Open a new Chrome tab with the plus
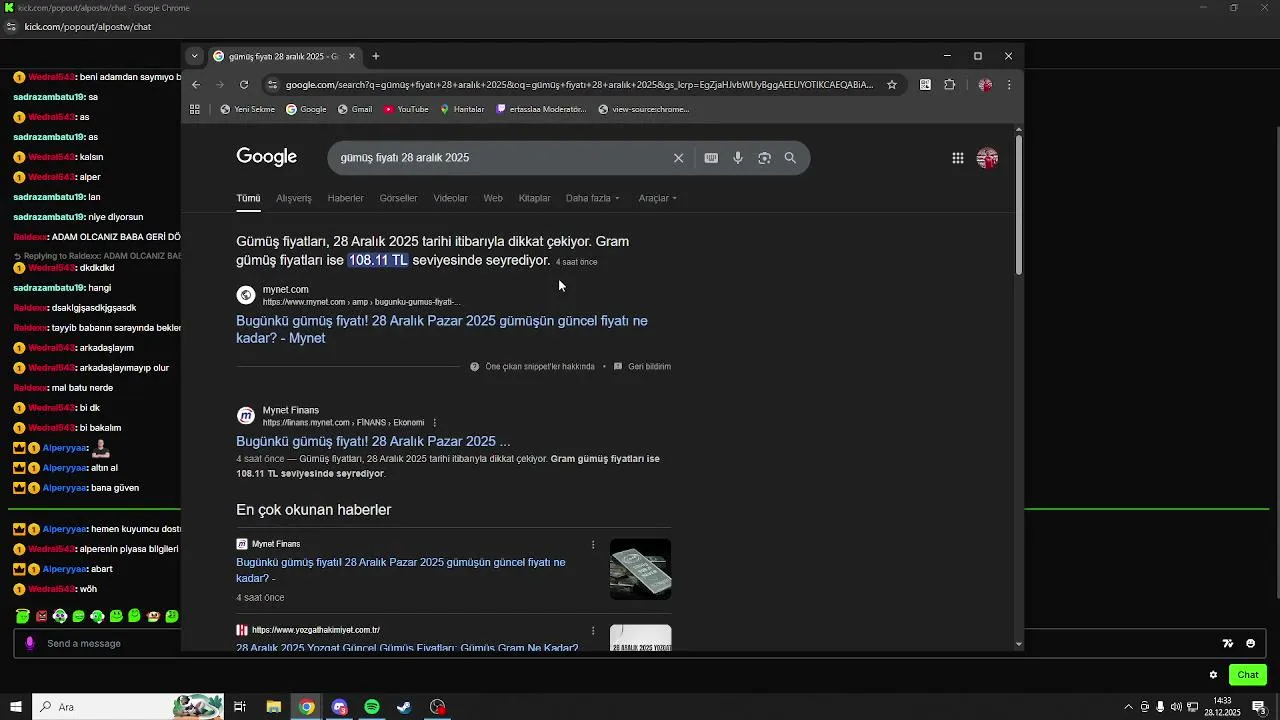 tap(376, 56)
